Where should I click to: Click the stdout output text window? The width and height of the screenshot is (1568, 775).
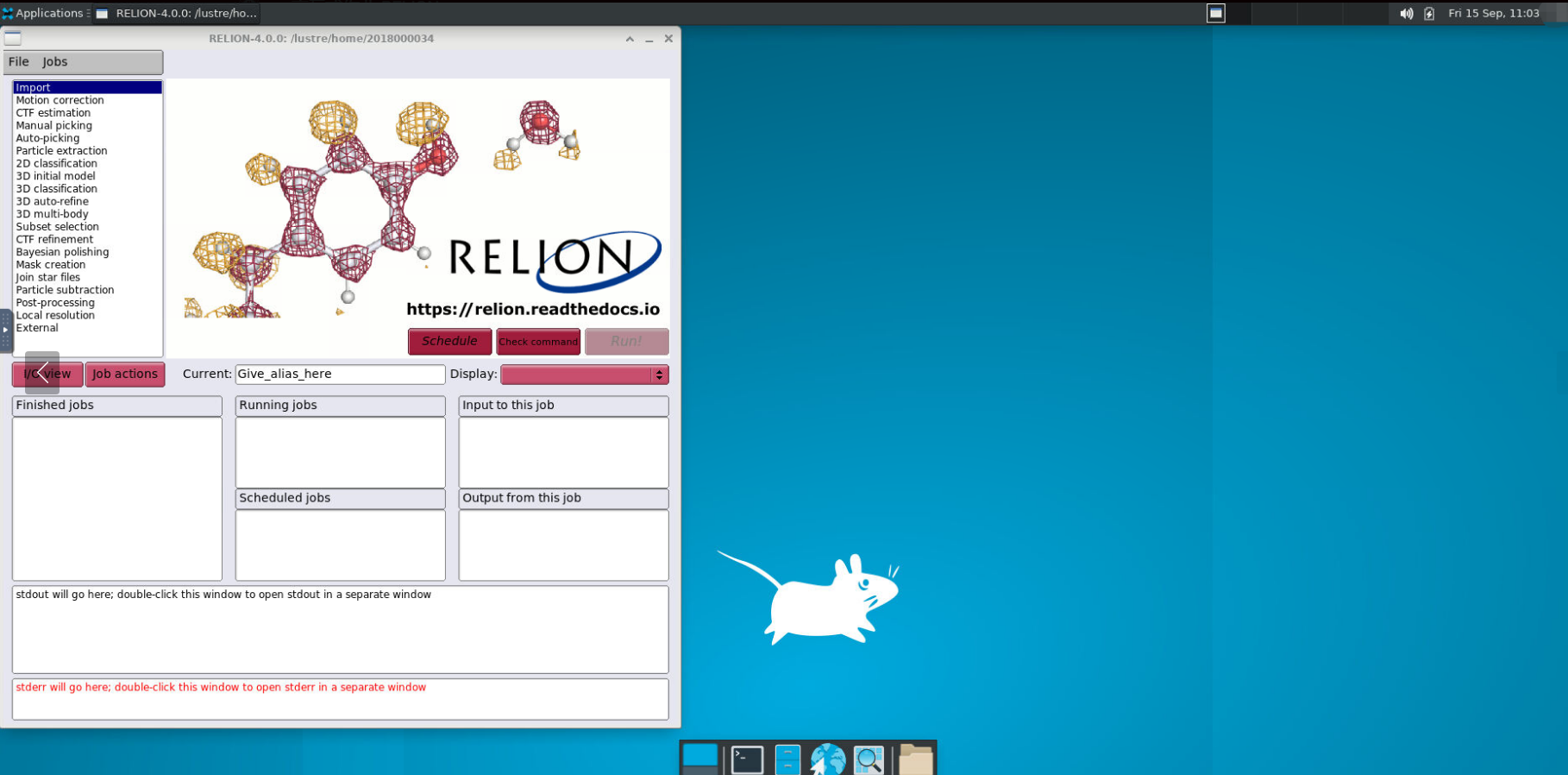tap(340, 629)
